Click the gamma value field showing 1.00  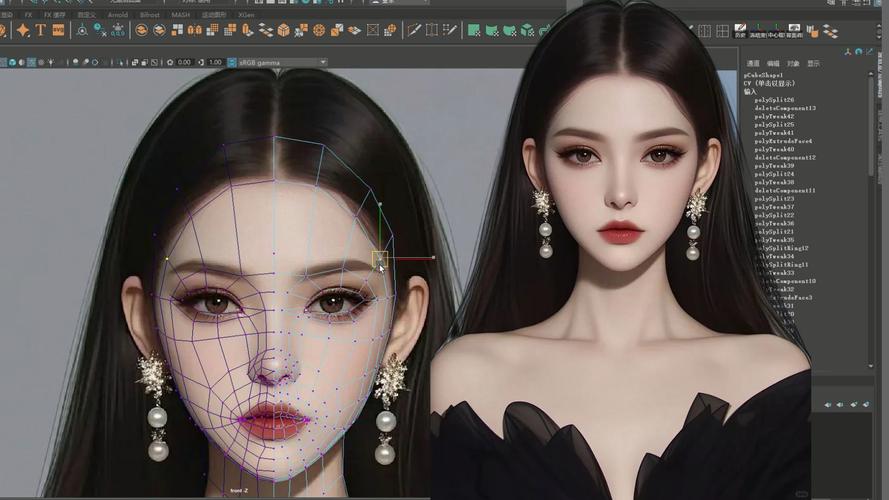click(x=215, y=62)
